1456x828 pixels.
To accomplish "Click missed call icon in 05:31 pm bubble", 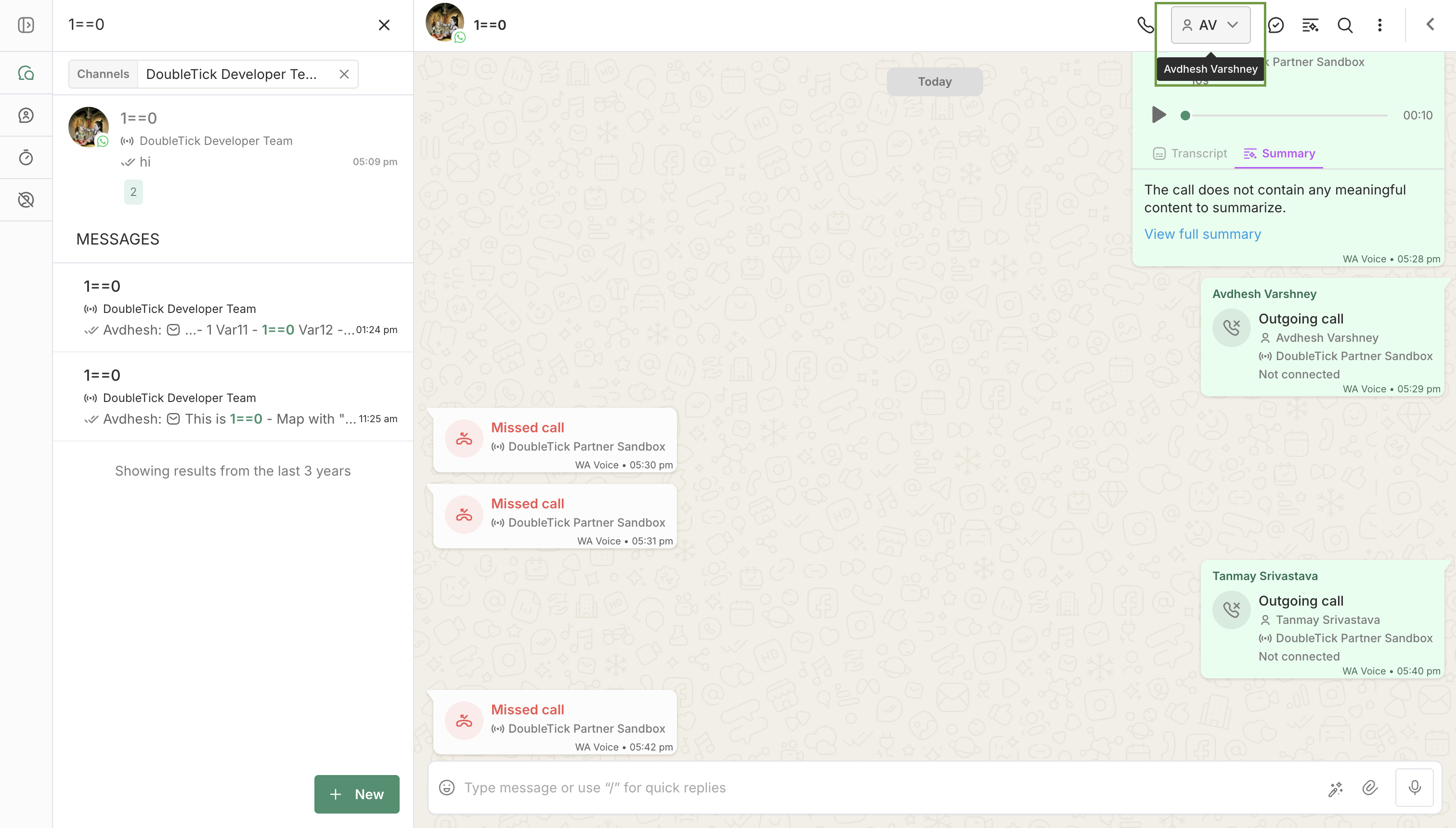I will coord(464,514).
